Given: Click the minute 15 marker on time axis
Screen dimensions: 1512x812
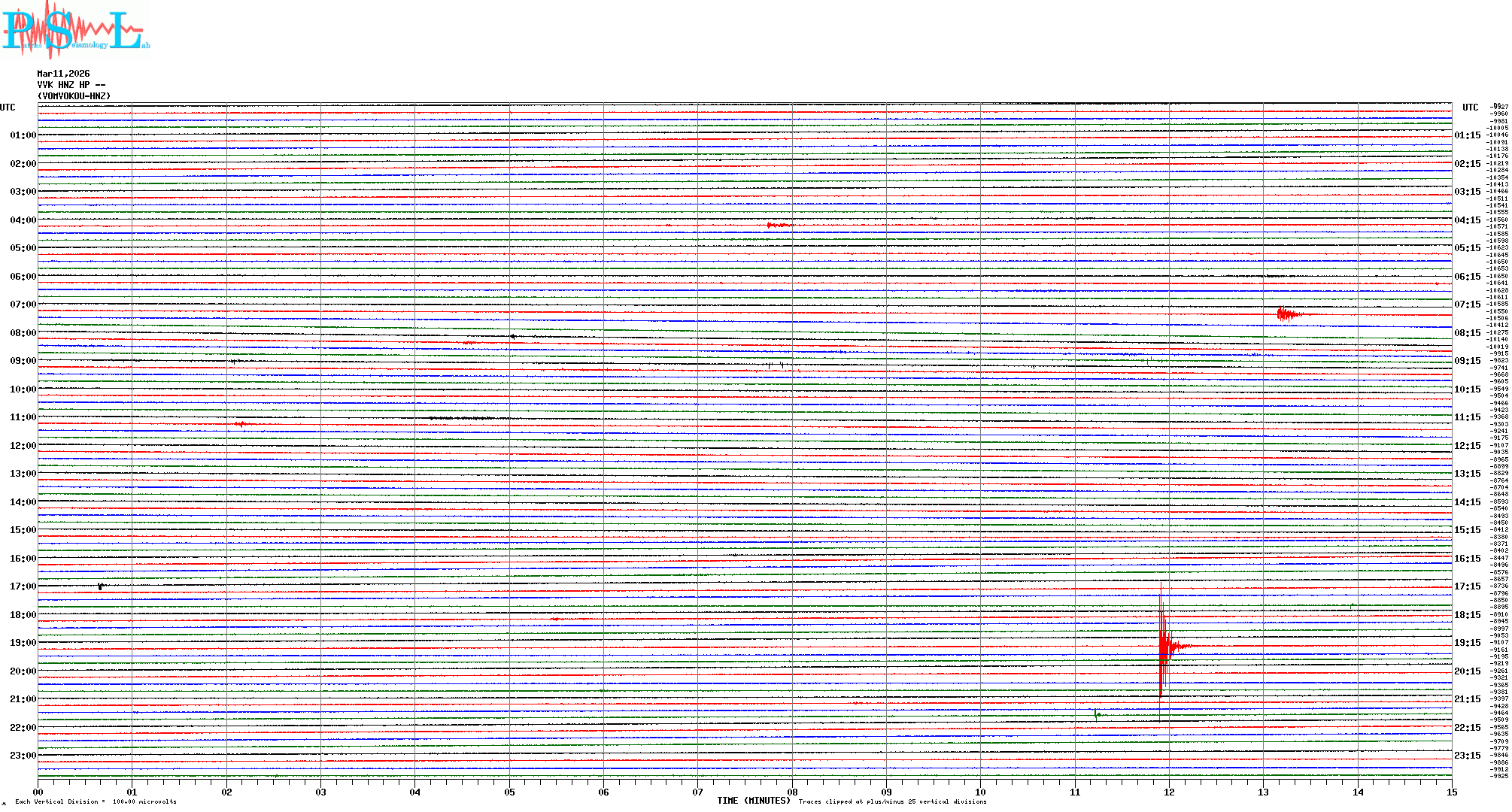Looking at the screenshot, I should click(x=1451, y=792).
